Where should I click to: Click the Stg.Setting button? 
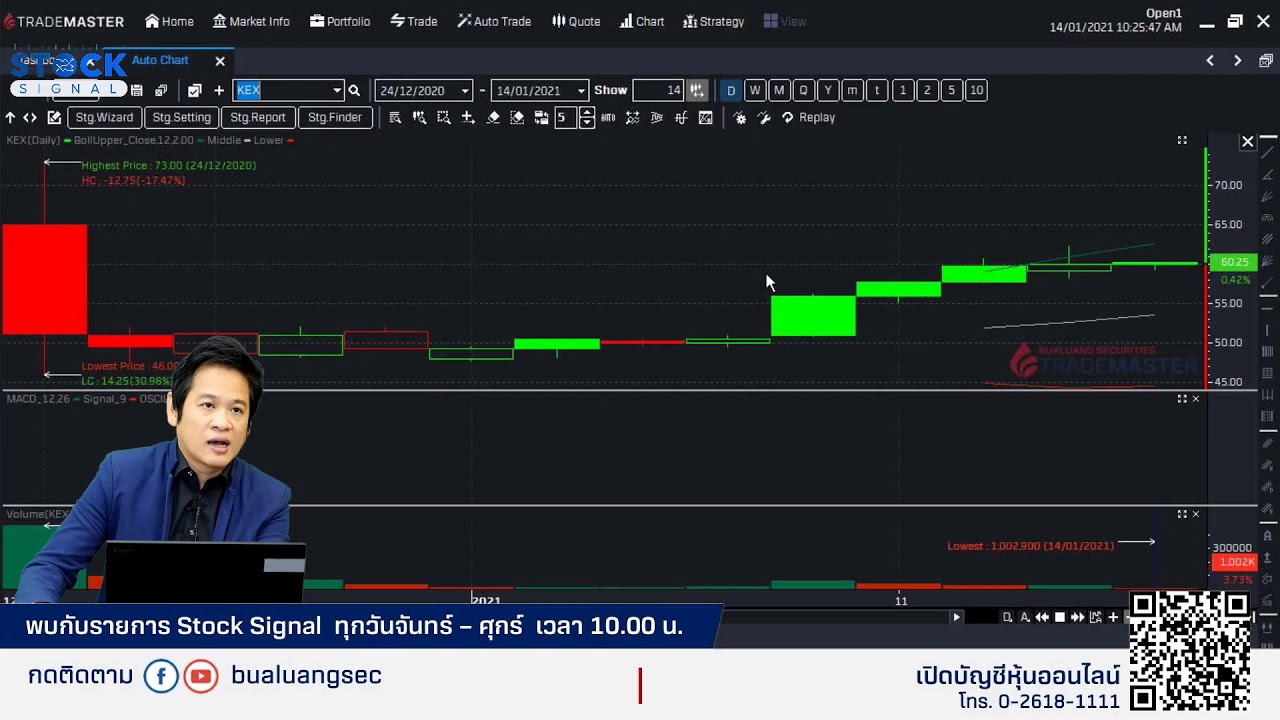coord(181,117)
